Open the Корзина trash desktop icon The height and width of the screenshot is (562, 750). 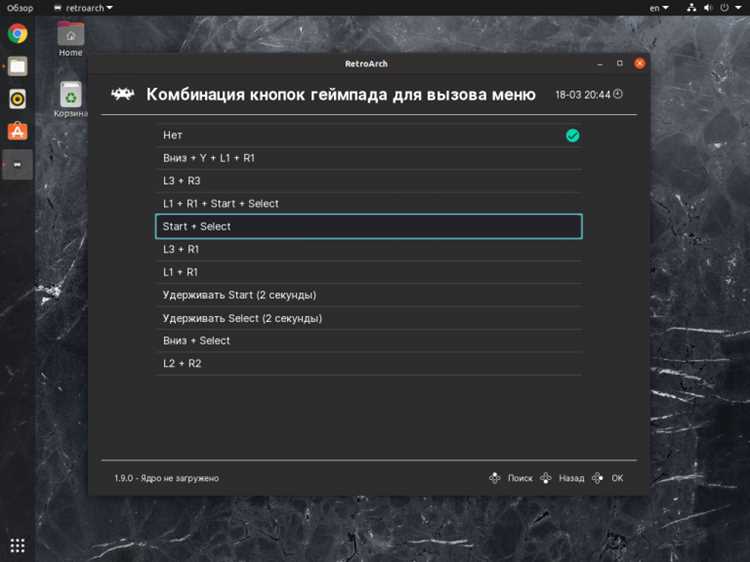pos(70,99)
